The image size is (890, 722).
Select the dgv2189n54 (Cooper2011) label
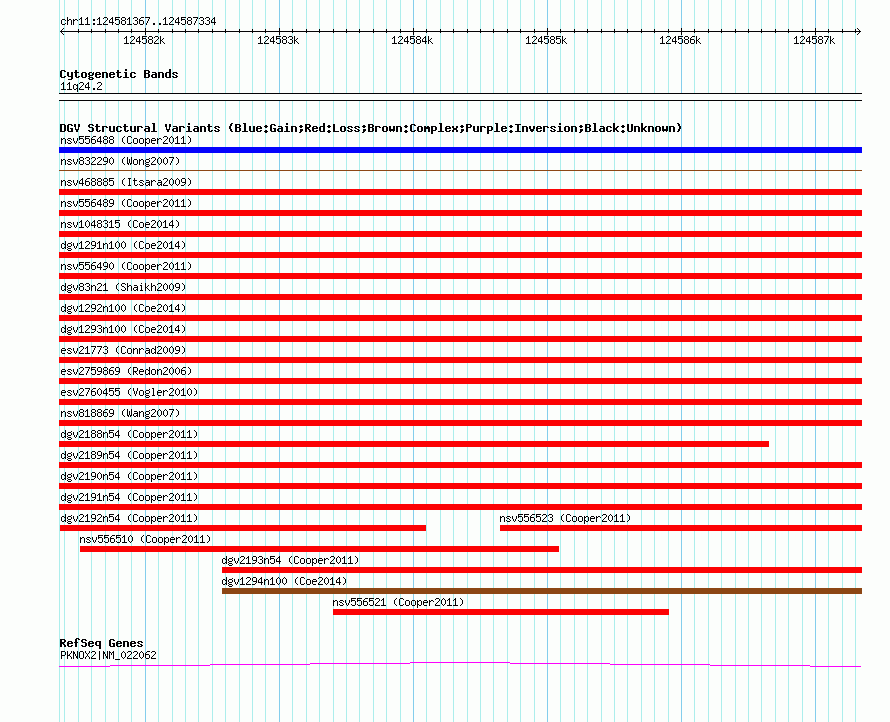129,455
